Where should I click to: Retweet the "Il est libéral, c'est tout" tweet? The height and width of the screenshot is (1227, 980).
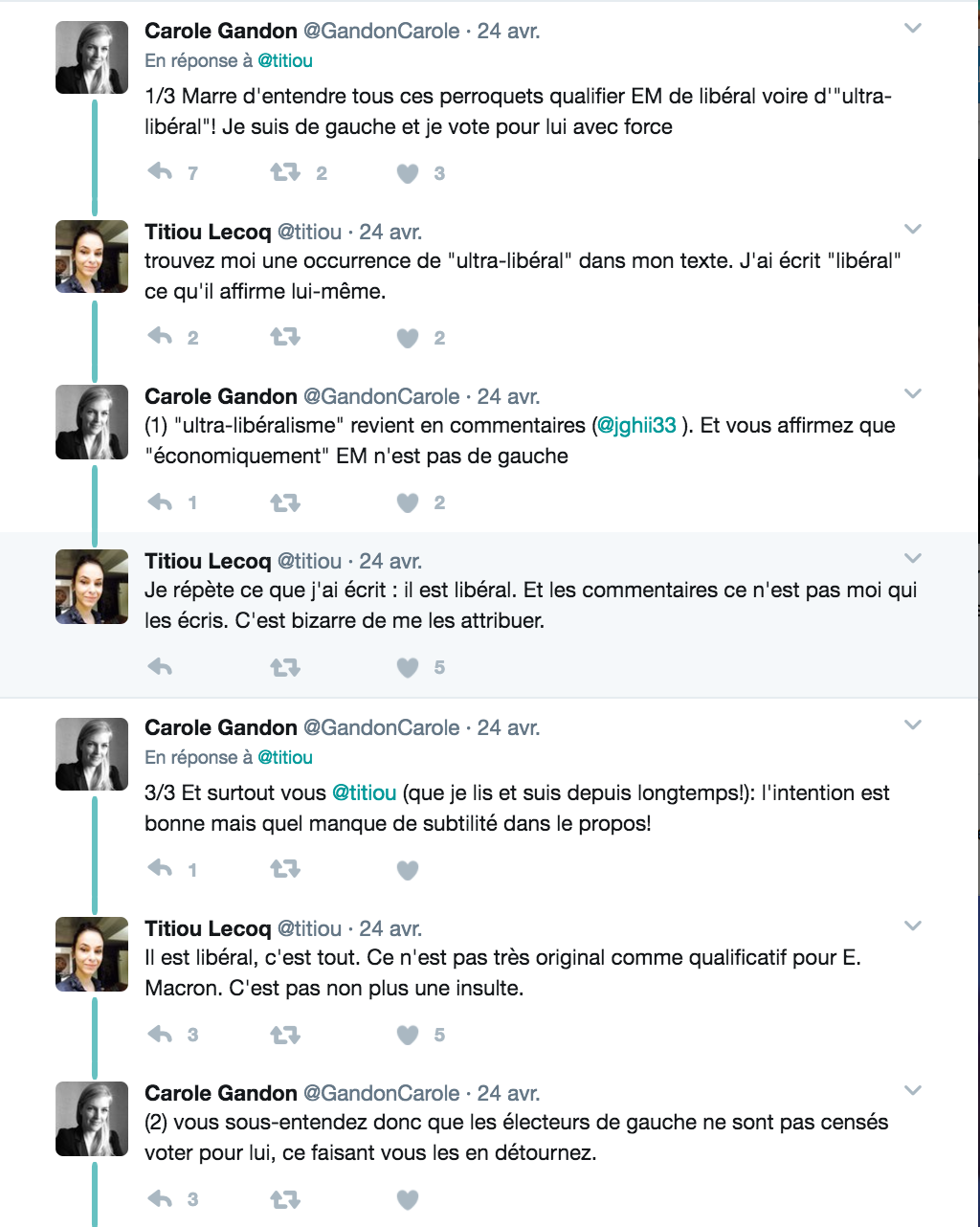pos(285,1034)
